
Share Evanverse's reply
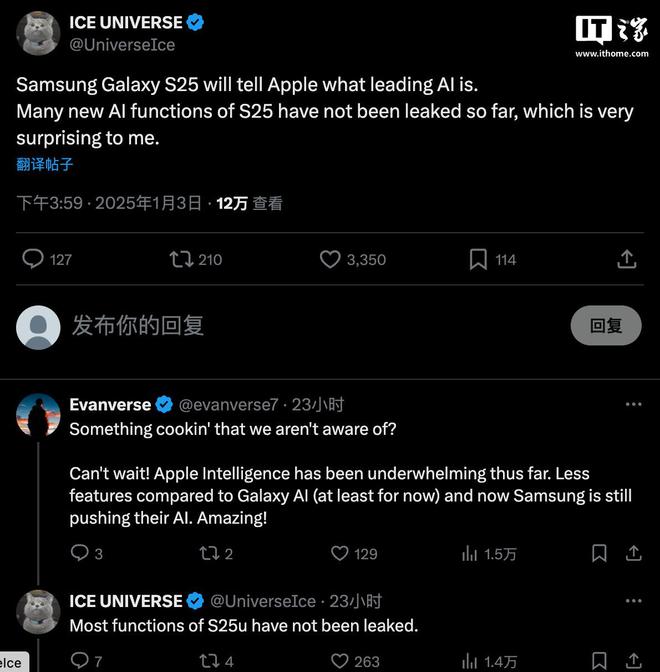click(633, 553)
